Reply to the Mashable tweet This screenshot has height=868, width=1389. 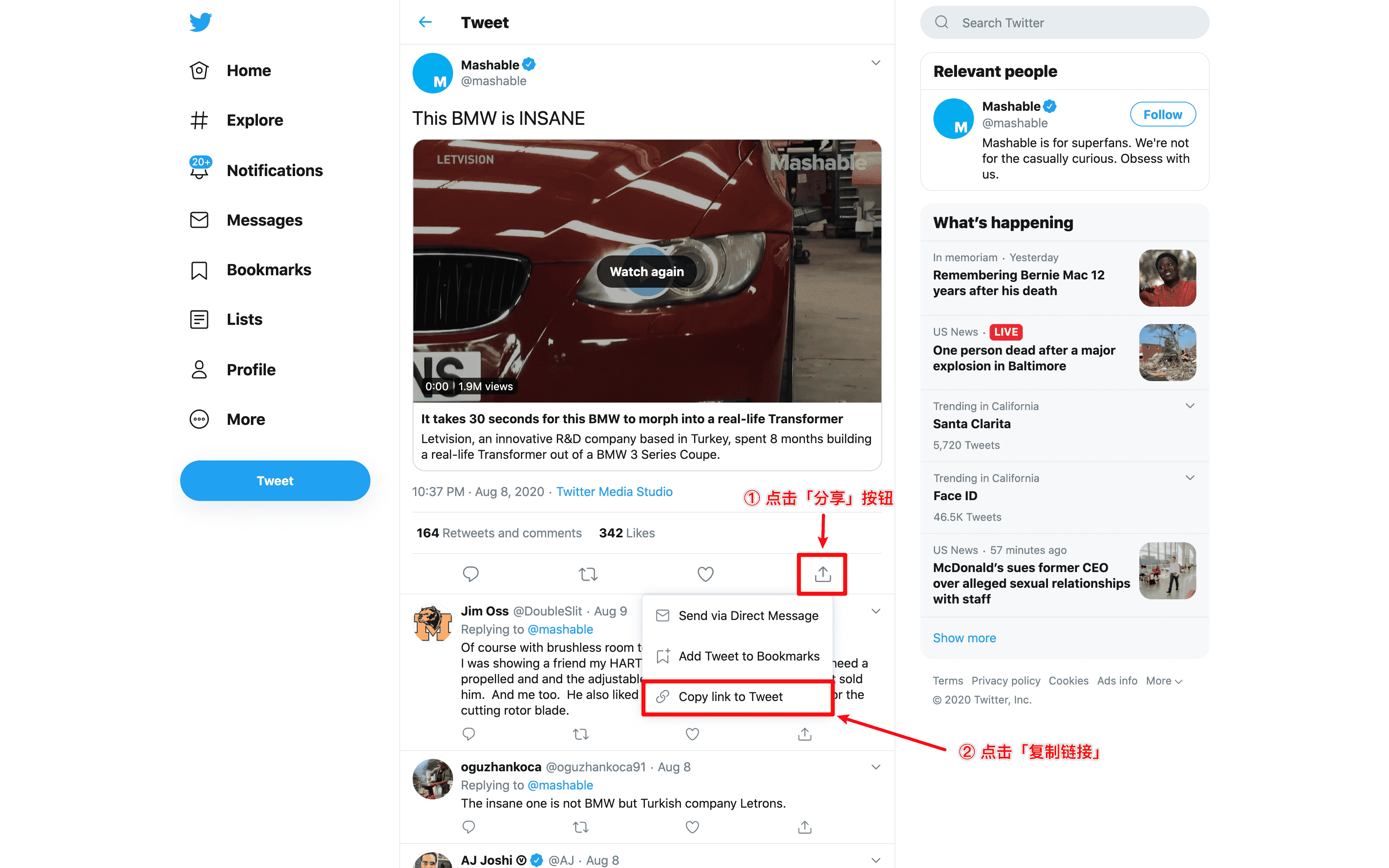(471, 574)
